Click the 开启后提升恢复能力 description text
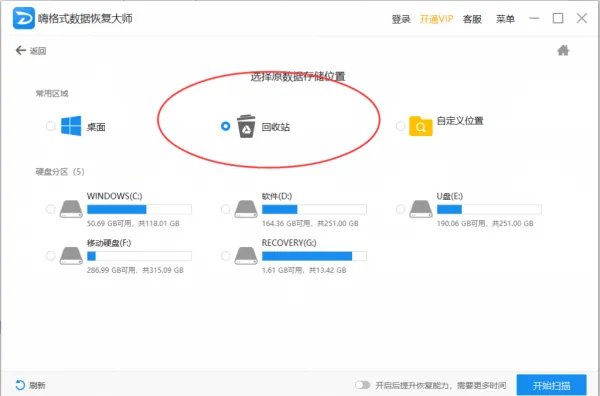The height and width of the screenshot is (396, 600). [x=440, y=385]
